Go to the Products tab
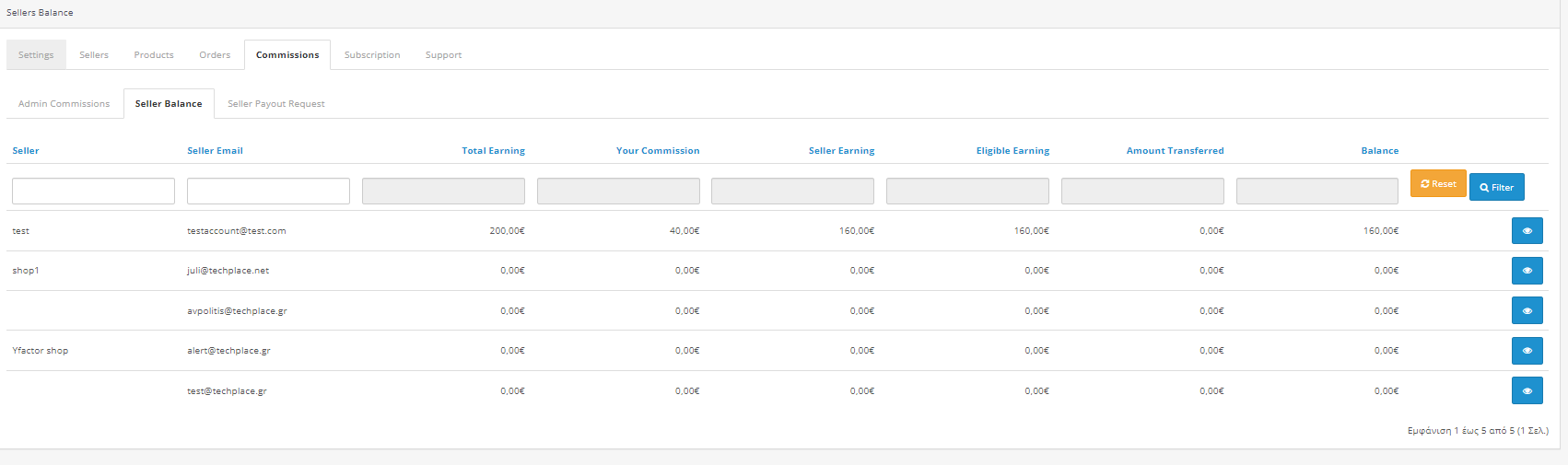1568x465 pixels. click(154, 54)
